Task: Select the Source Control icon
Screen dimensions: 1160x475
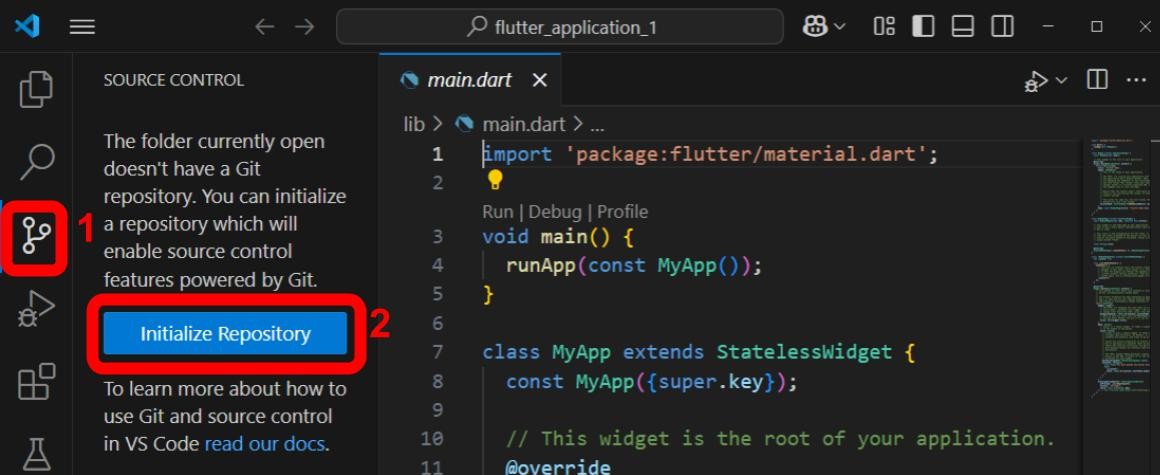Action: point(36,236)
